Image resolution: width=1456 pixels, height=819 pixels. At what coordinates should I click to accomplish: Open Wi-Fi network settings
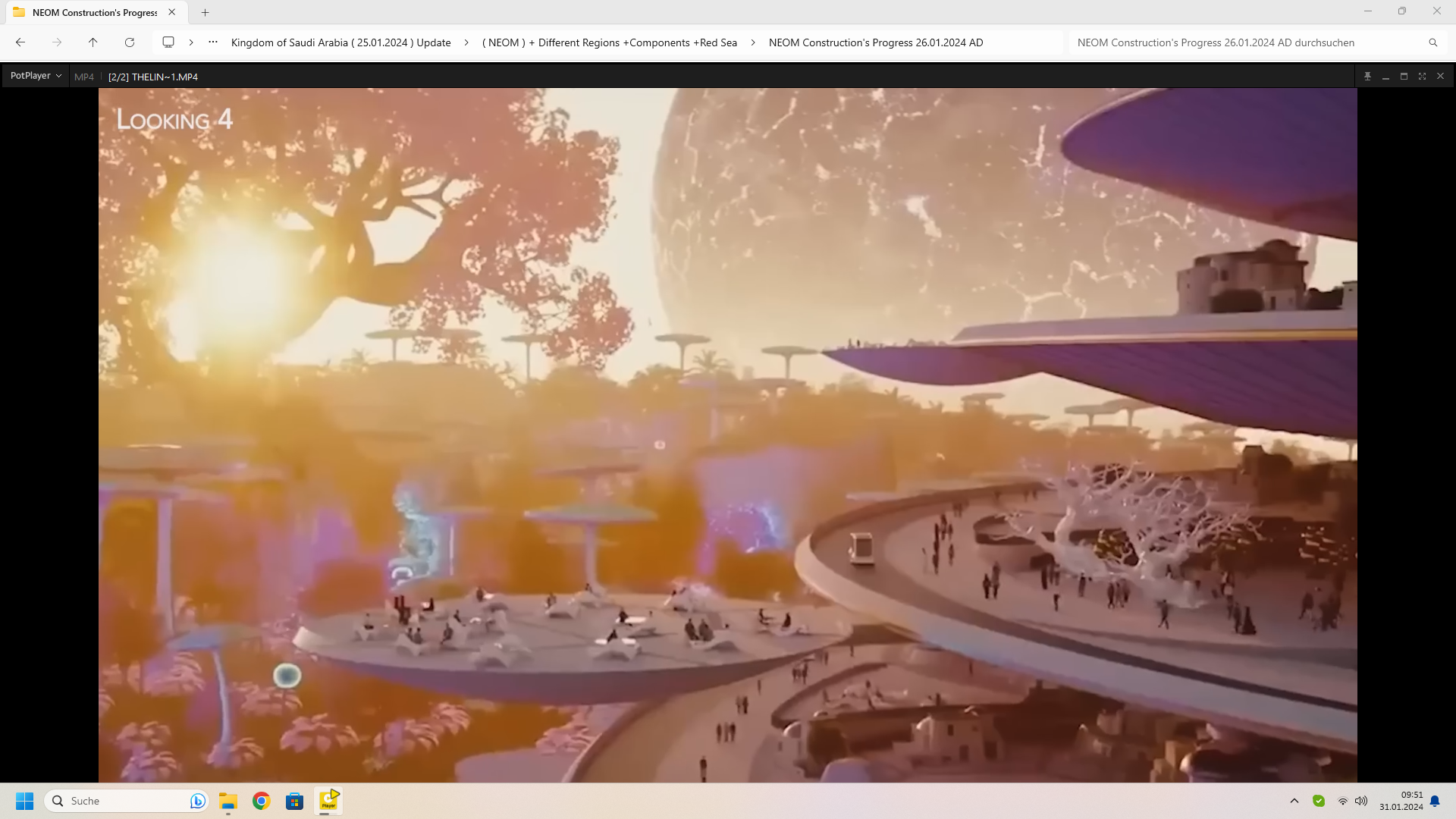tap(1342, 801)
